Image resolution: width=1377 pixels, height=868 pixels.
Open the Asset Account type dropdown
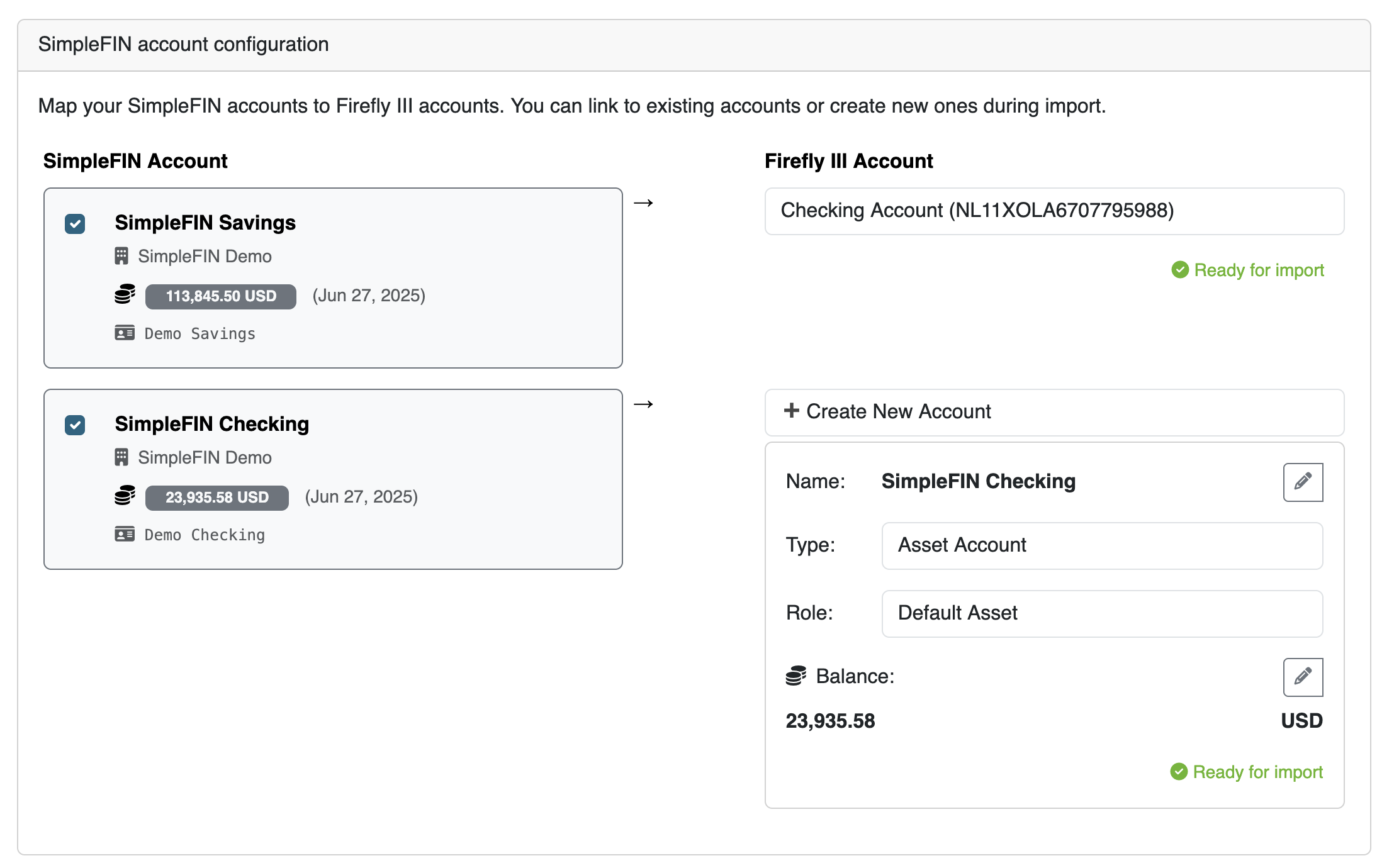1101,545
